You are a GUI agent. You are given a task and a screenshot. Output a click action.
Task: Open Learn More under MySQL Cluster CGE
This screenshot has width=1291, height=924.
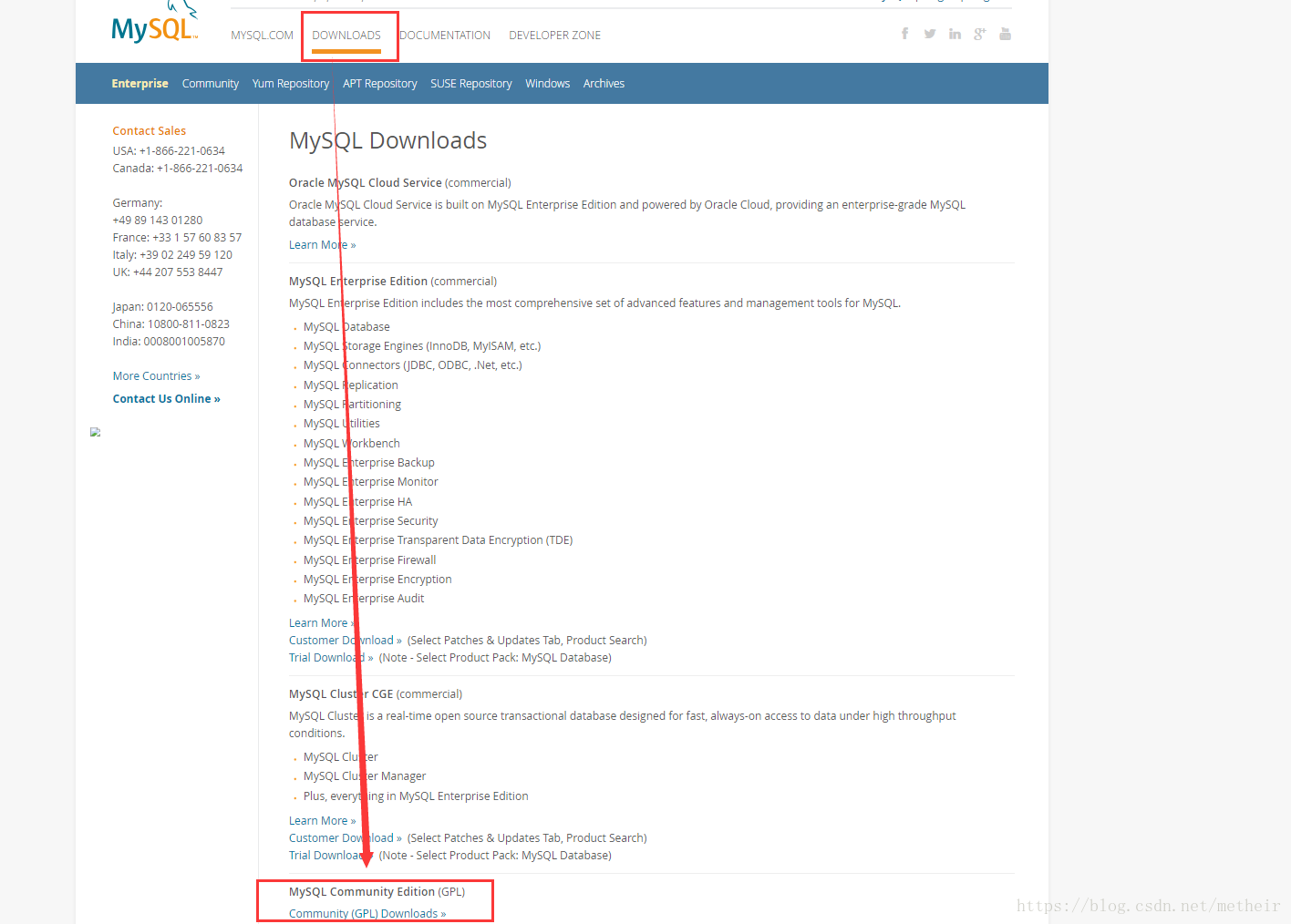point(322,821)
